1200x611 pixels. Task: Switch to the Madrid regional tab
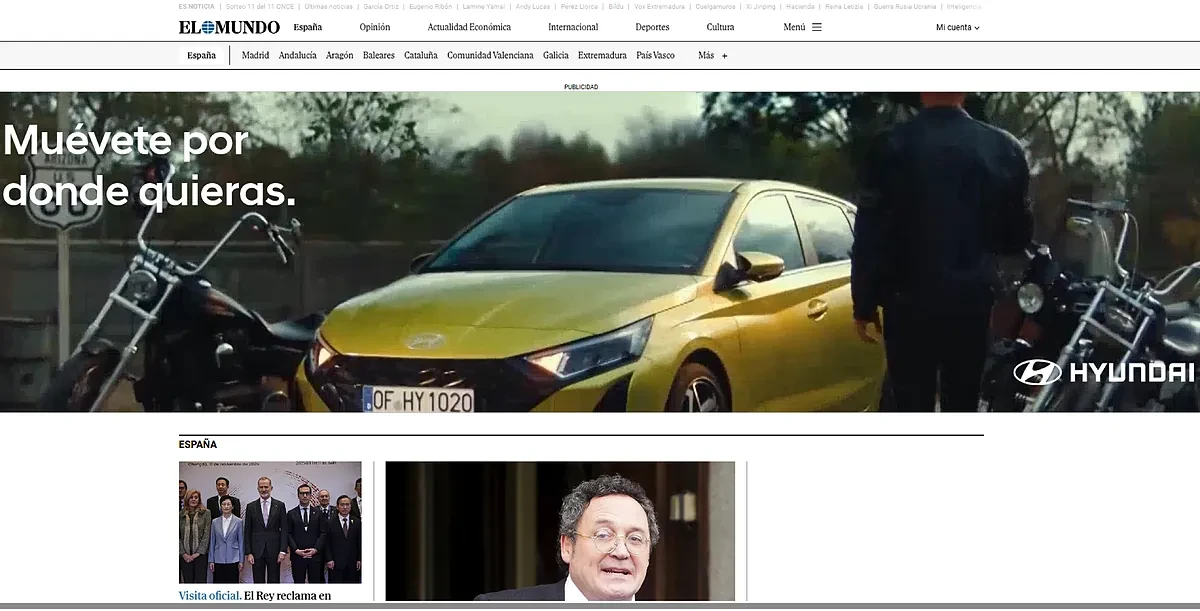pyautogui.click(x=255, y=55)
